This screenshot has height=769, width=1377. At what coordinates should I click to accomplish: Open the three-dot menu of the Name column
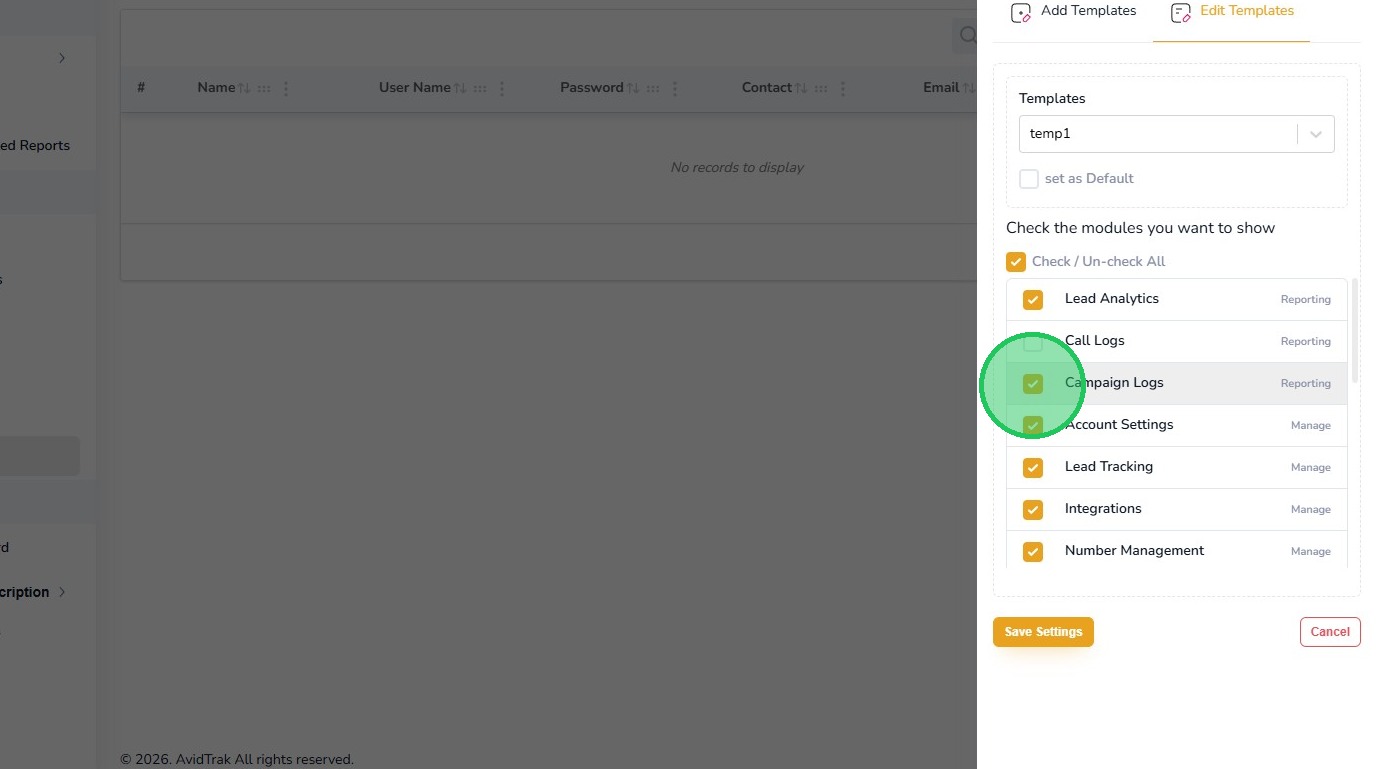pyautogui.click(x=286, y=88)
